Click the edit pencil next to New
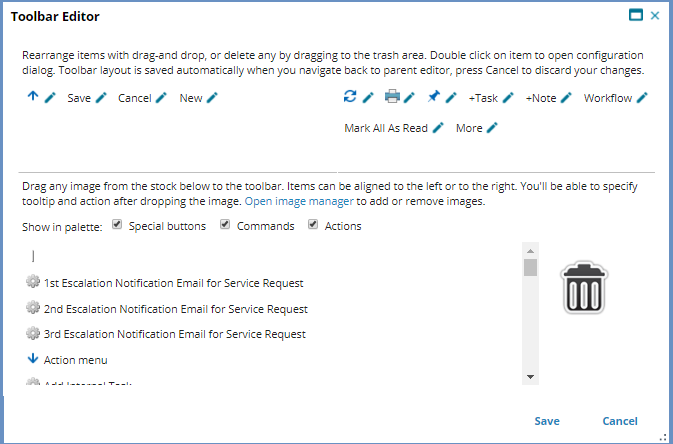The height and width of the screenshot is (444, 673). click(x=211, y=98)
